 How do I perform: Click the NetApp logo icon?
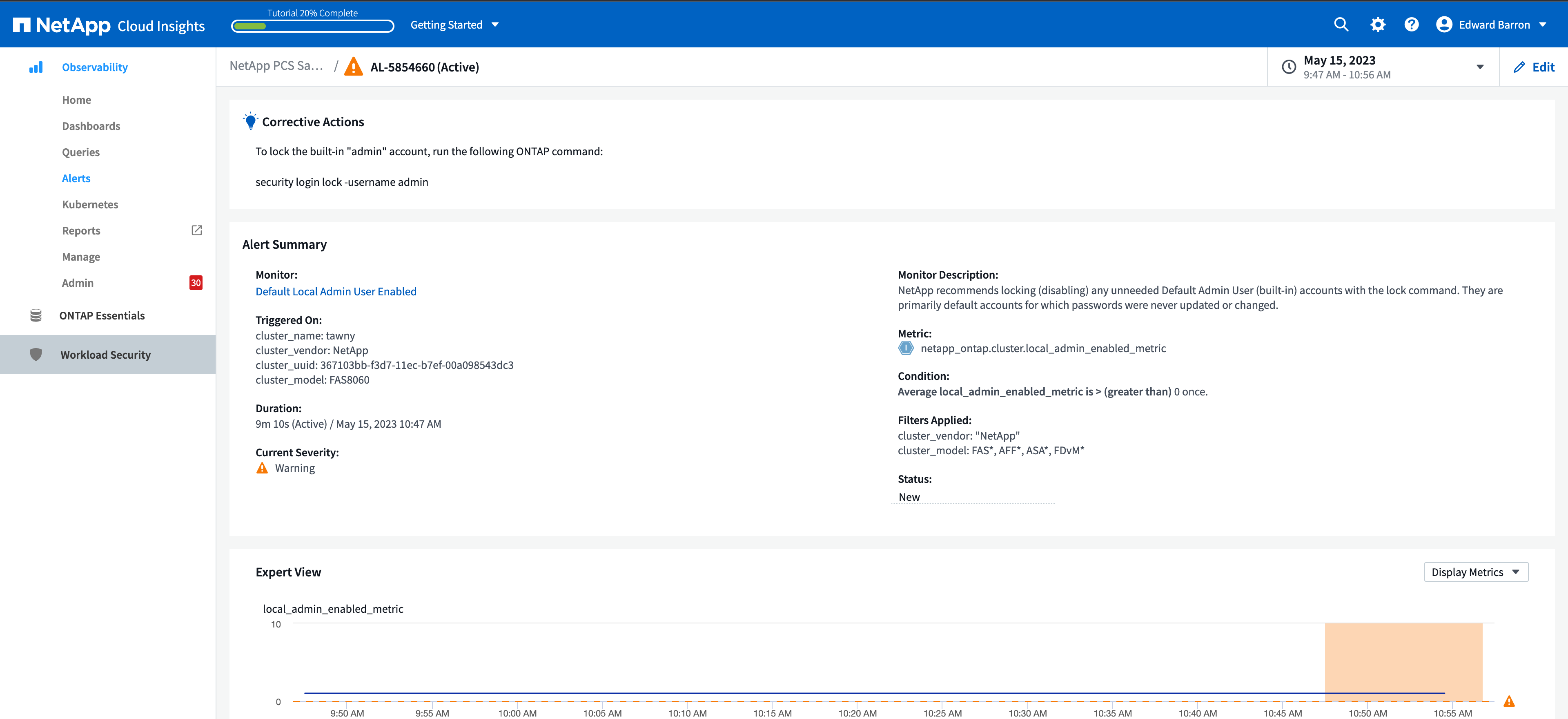point(22,25)
